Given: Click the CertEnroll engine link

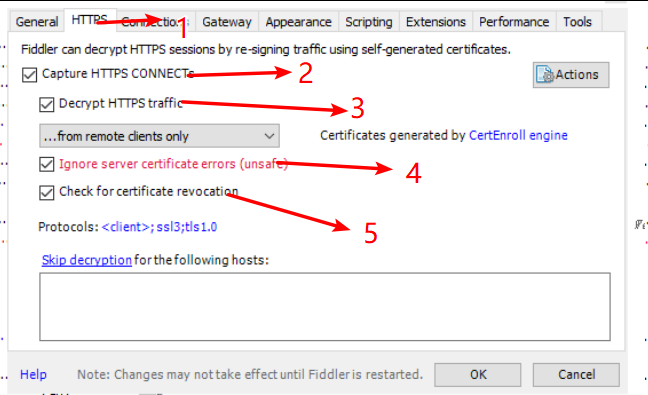Looking at the screenshot, I should tap(518, 135).
